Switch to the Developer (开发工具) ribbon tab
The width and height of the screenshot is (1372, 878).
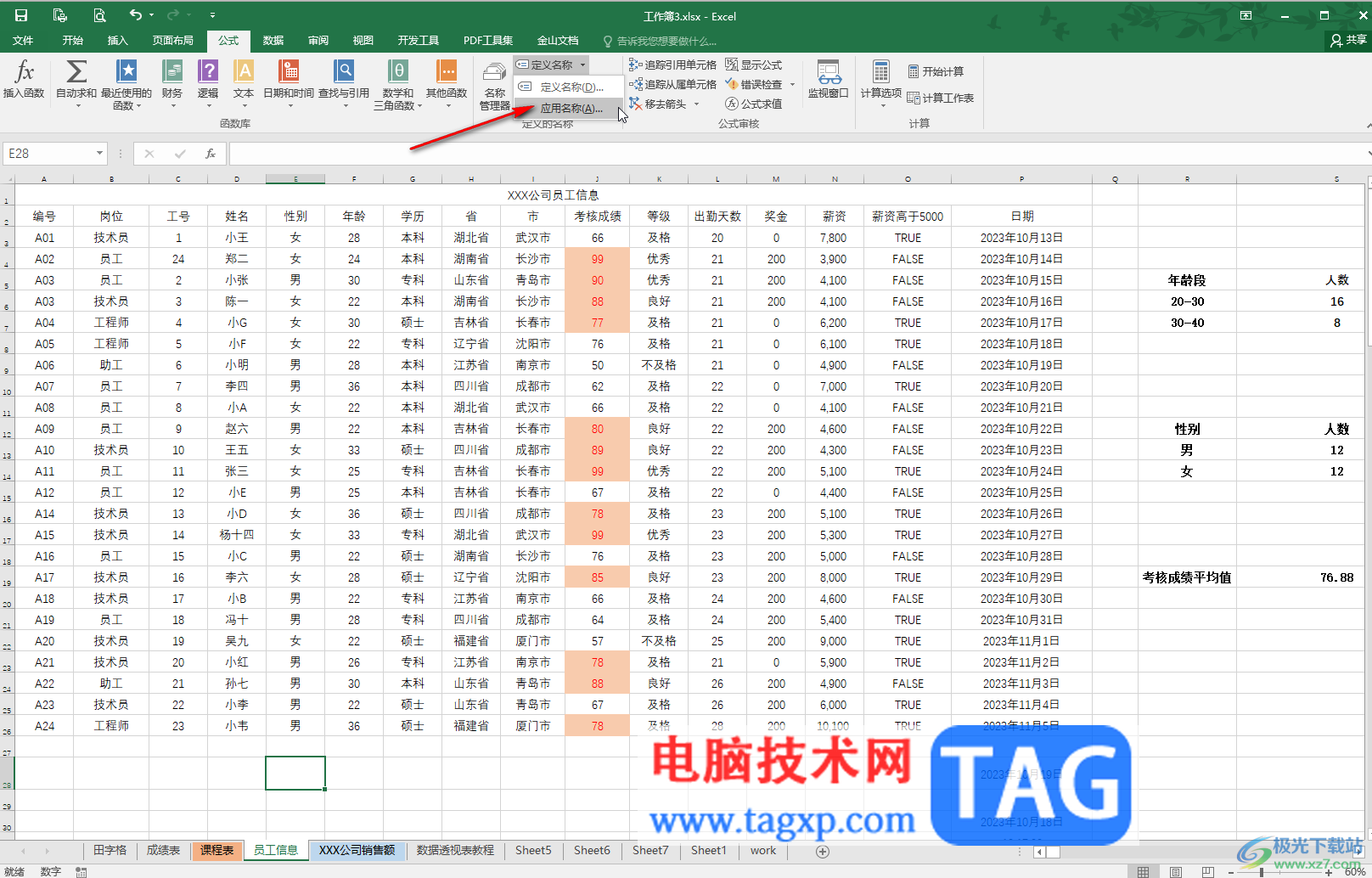pos(419,40)
